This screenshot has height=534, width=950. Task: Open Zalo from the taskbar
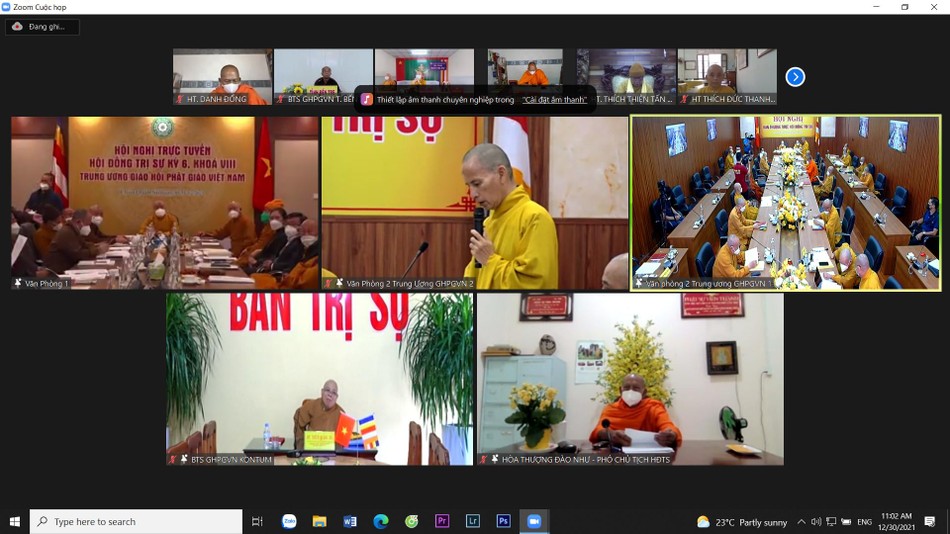289,521
